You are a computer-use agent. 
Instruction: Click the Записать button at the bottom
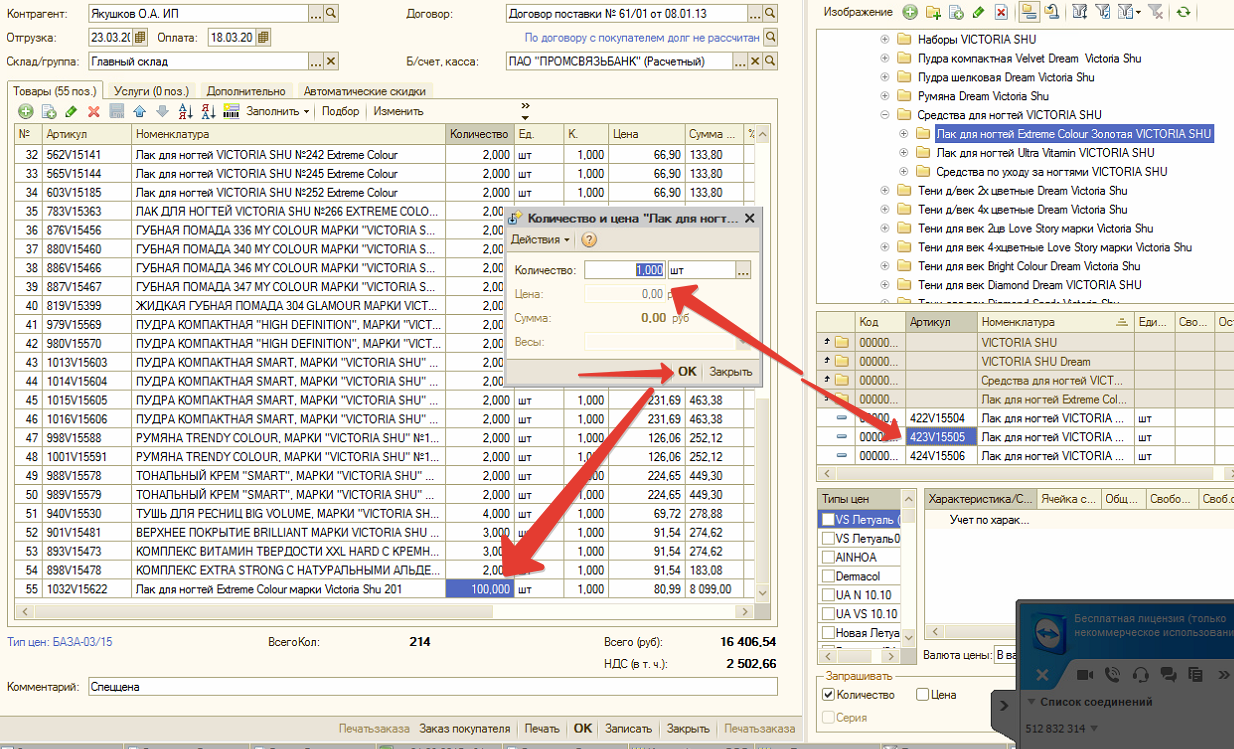tap(629, 729)
